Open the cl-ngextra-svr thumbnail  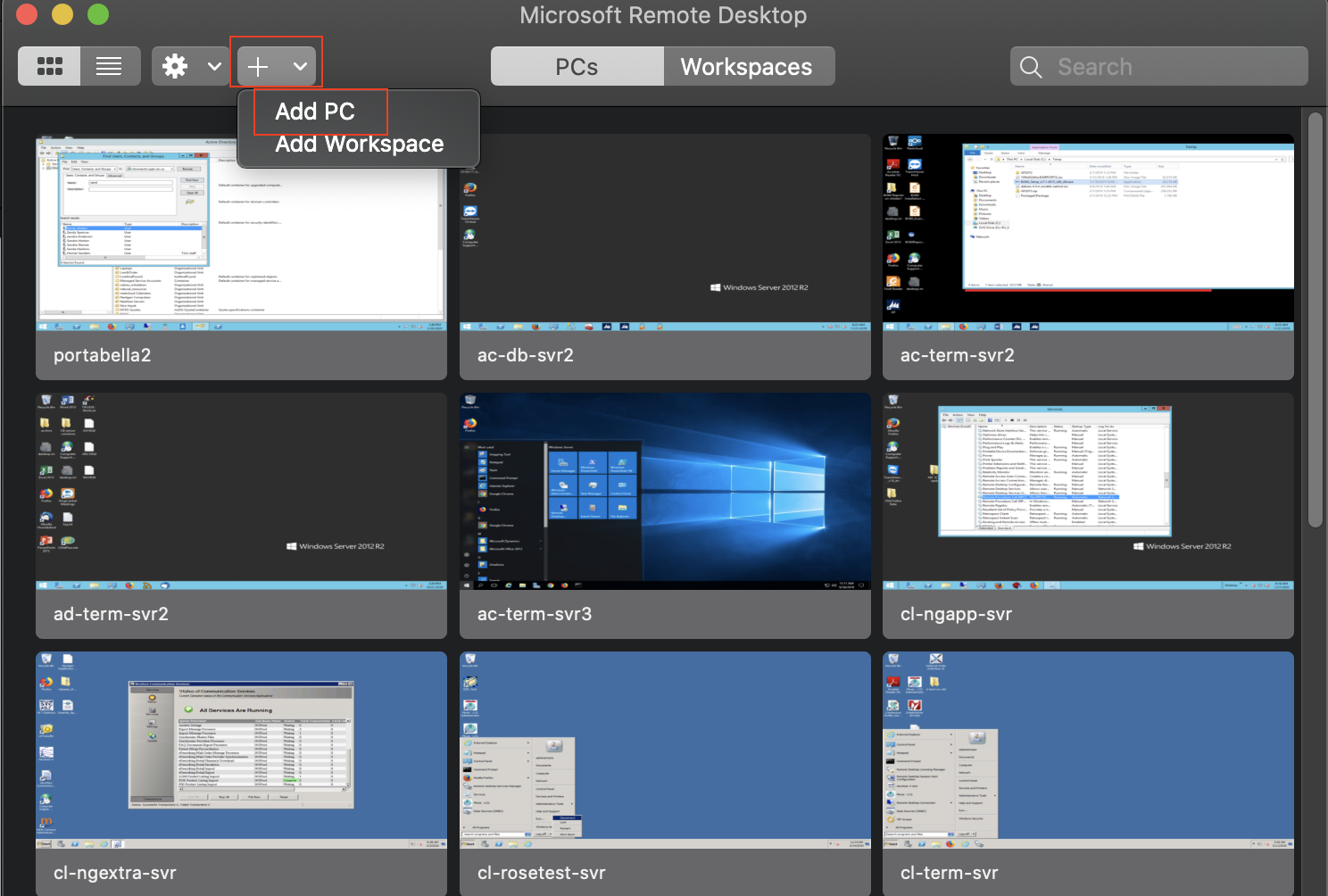[x=241, y=751]
